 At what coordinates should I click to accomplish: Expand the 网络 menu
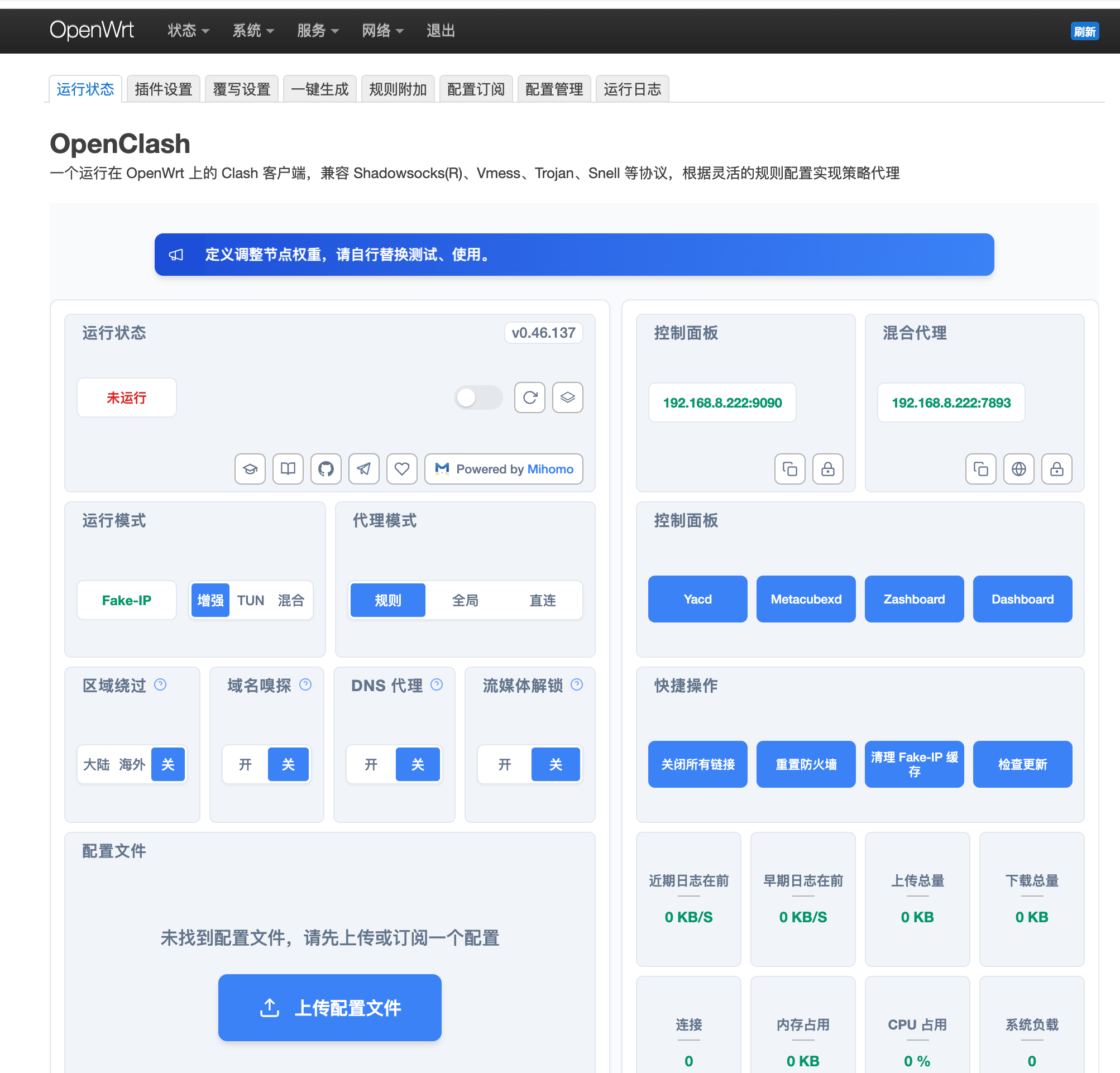pyautogui.click(x=382, y=30)
